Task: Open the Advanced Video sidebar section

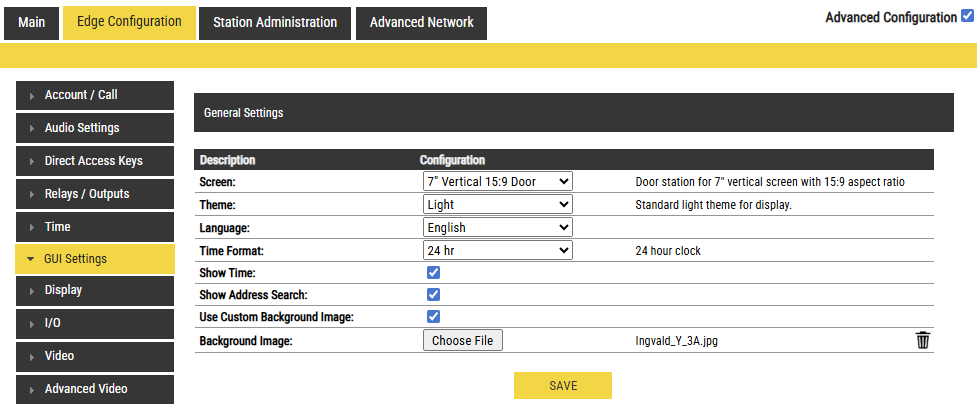Action: [95, 389]
